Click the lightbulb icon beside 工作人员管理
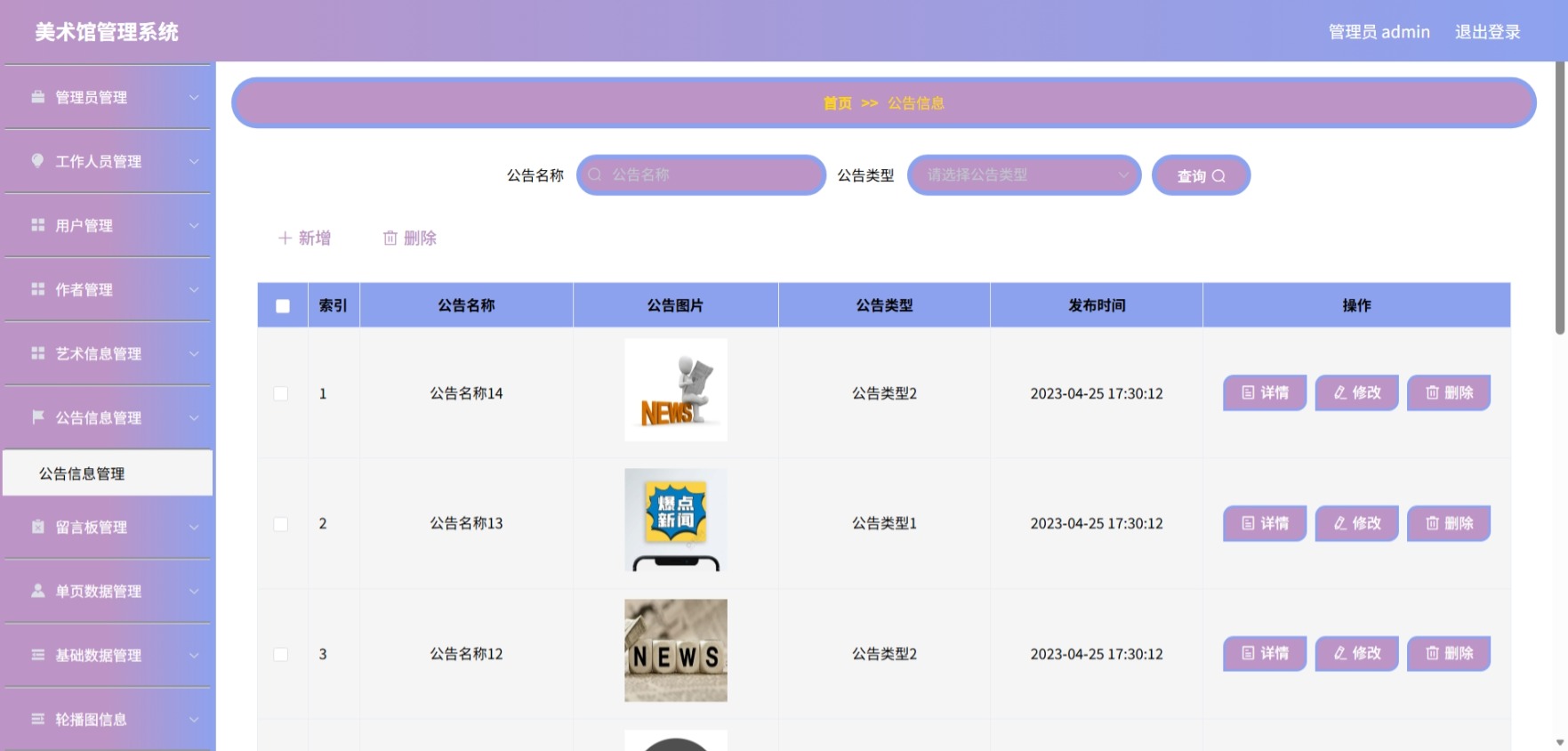Viewport: 1568px width, 751px height. [37, 161]
